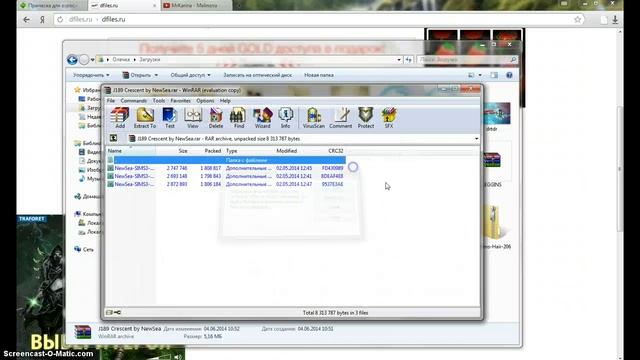Expand the Explorer address bar dropdown arrow
Screen dimensions: 640x360
point(399,60)
